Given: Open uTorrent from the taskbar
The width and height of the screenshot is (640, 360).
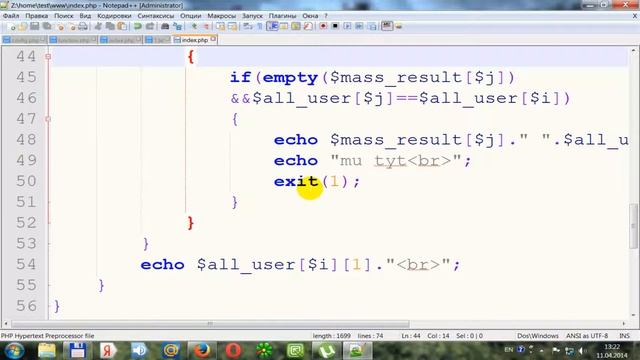Looking at the screenshot, I should tap(326, 351).
